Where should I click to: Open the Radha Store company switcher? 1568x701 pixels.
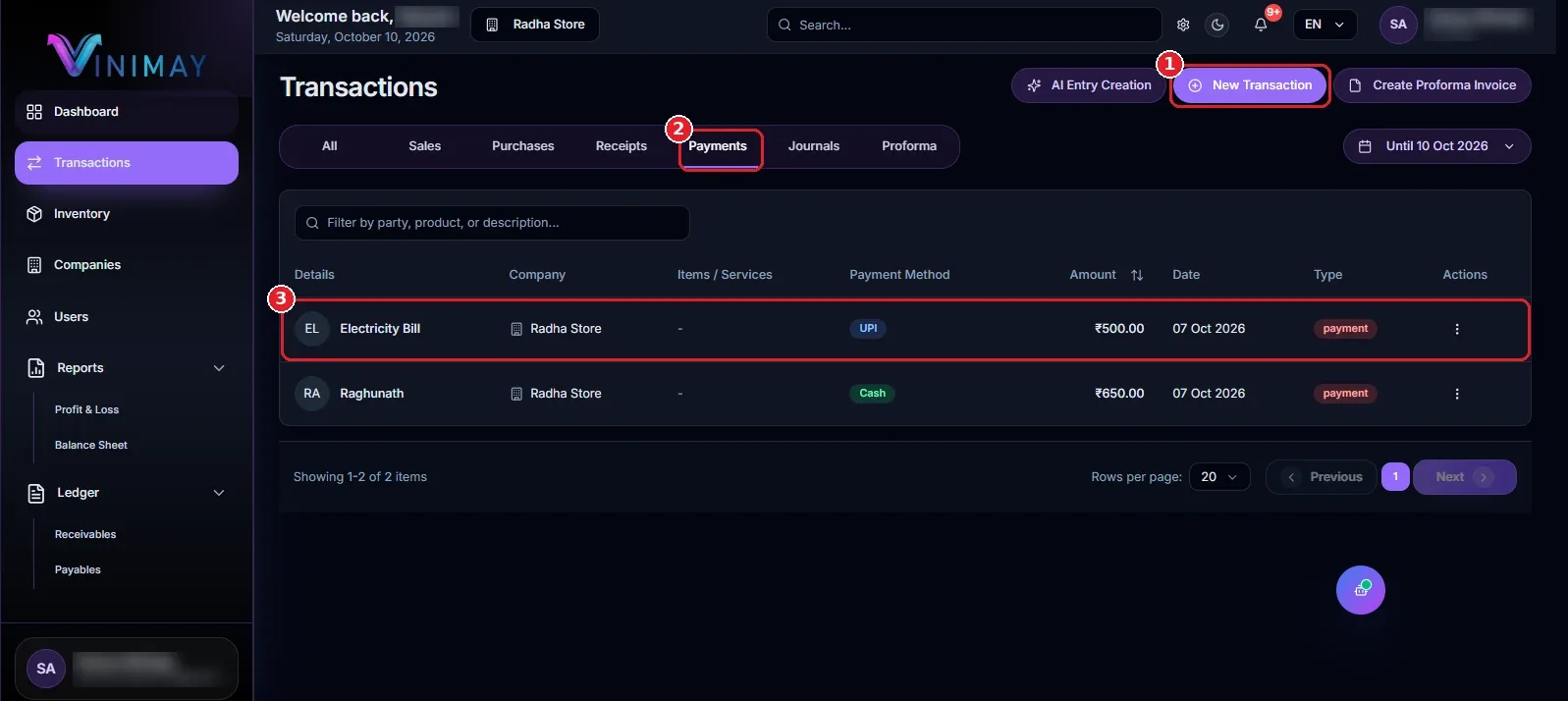535,25
